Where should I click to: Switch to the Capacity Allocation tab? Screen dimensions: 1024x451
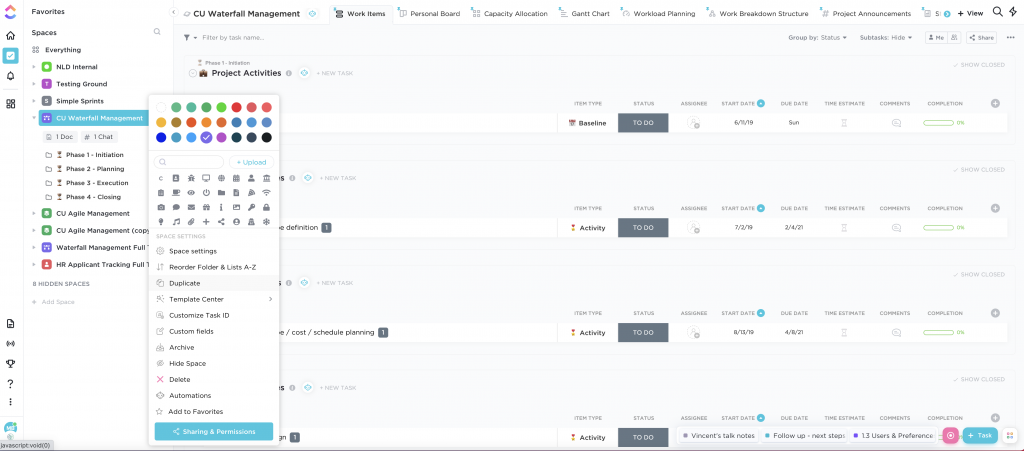[x=511, y=14]
